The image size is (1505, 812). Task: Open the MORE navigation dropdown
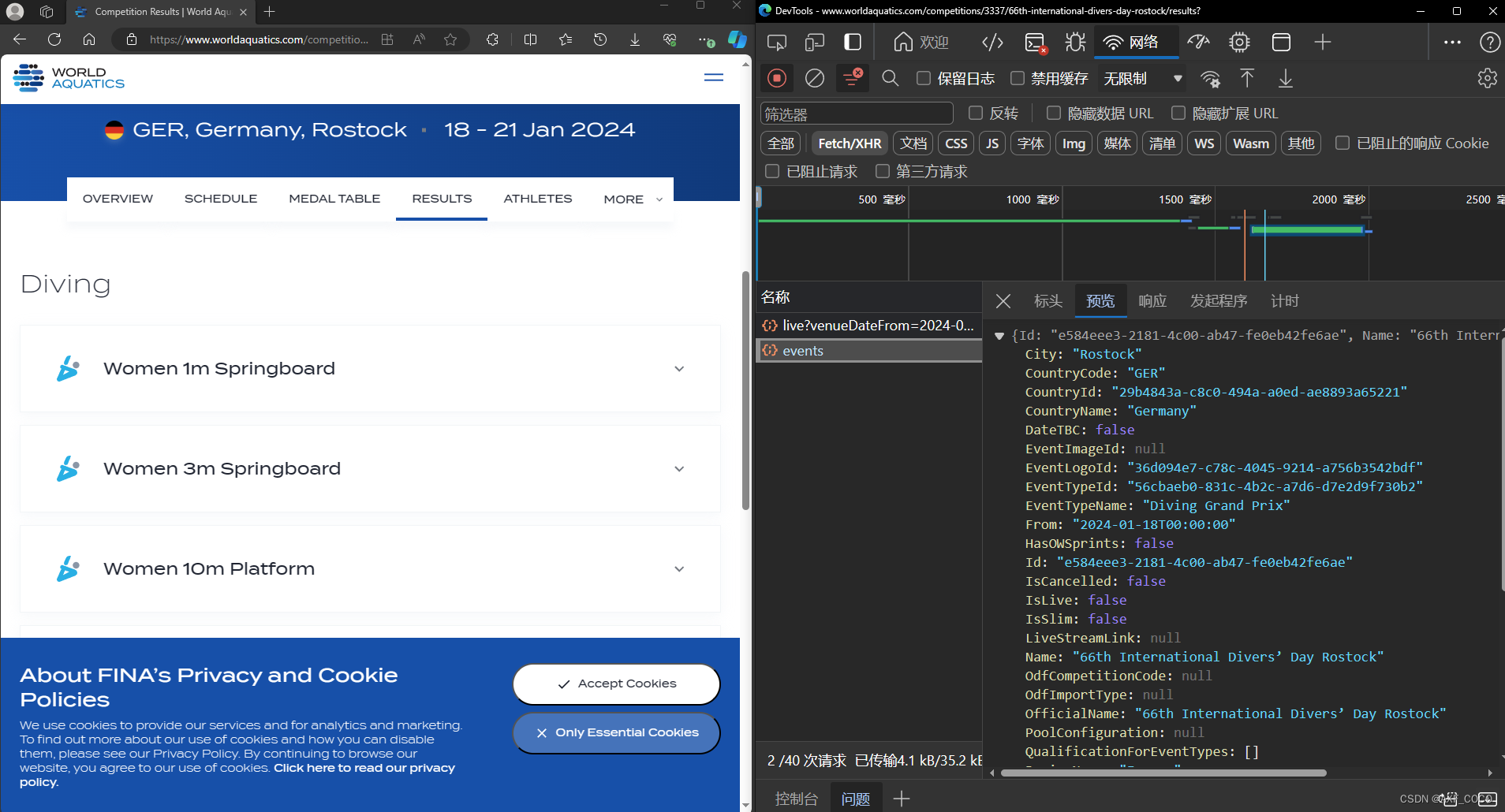pyautogui.click(x=633, y=199)
